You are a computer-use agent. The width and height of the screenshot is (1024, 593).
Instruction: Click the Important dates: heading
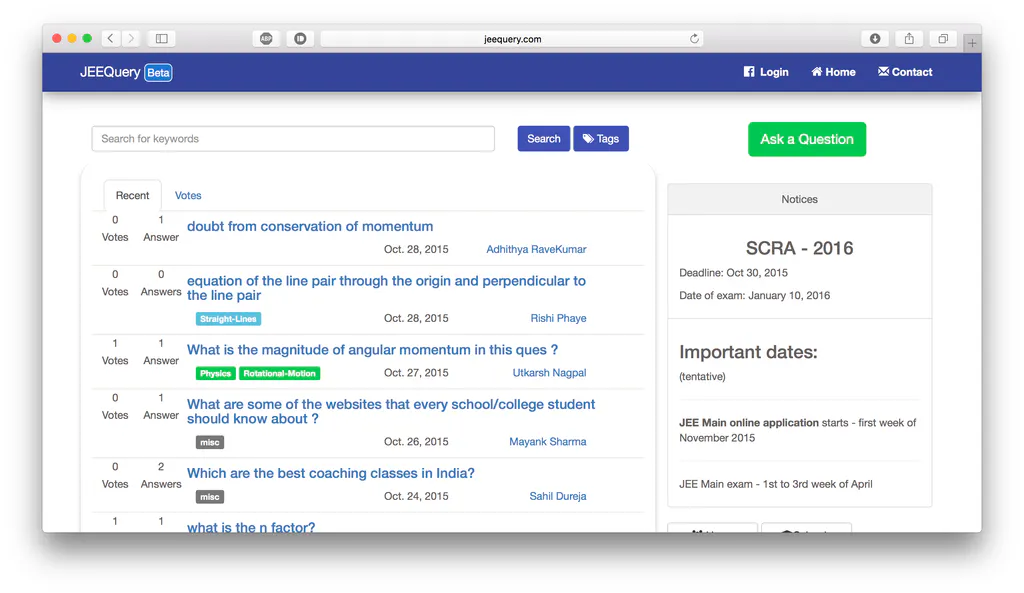point(748,352)
